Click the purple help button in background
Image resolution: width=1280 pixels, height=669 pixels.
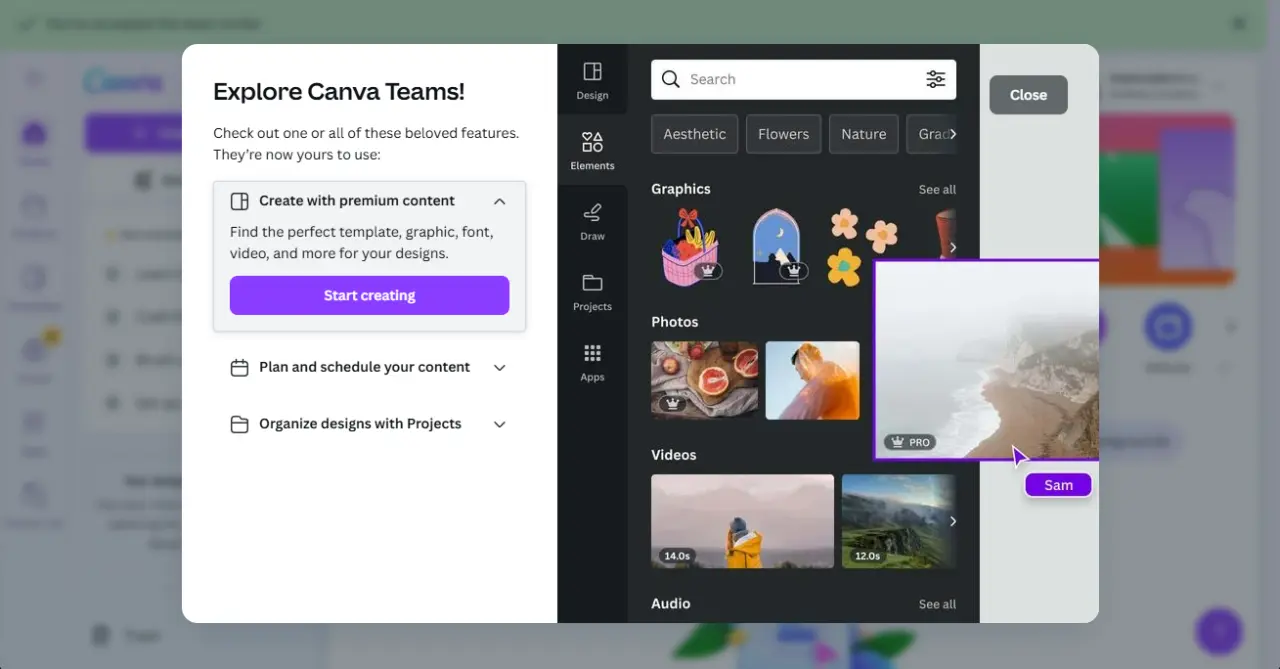point(1218,631)
